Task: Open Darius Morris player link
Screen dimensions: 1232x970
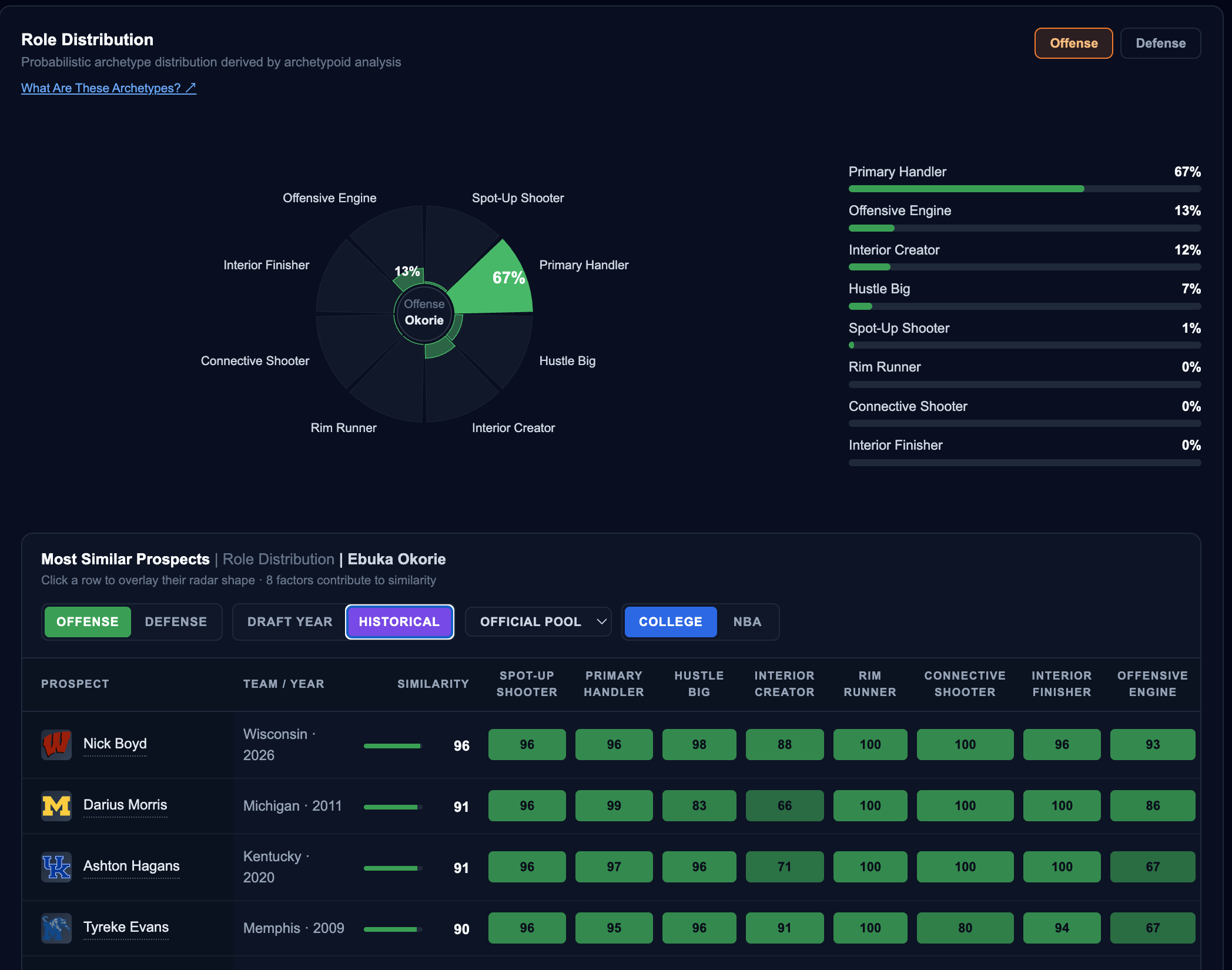Action: 125,805
